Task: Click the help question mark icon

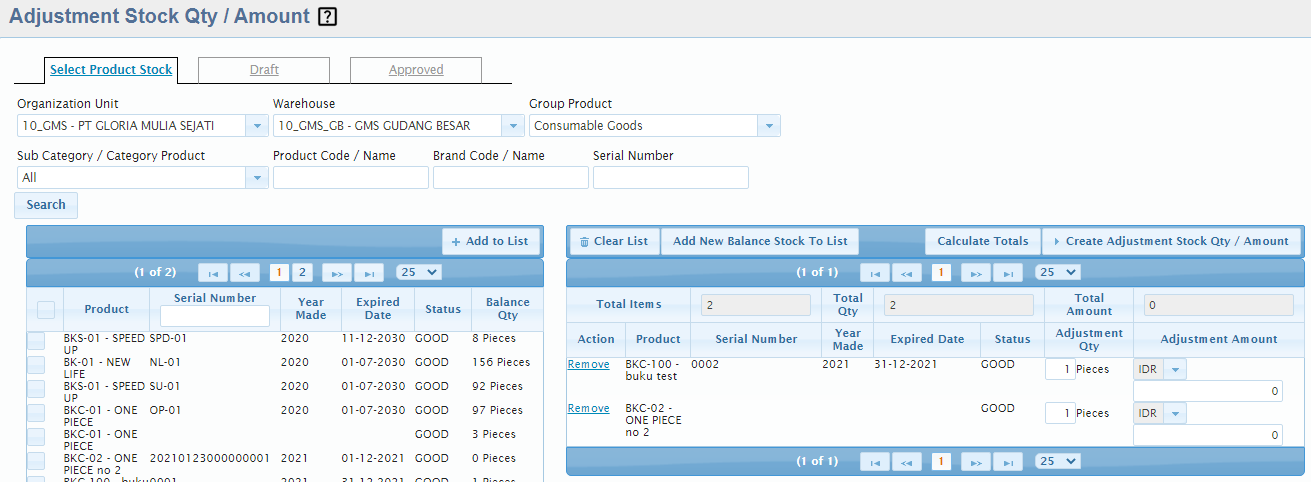Action: pos(327,17)
